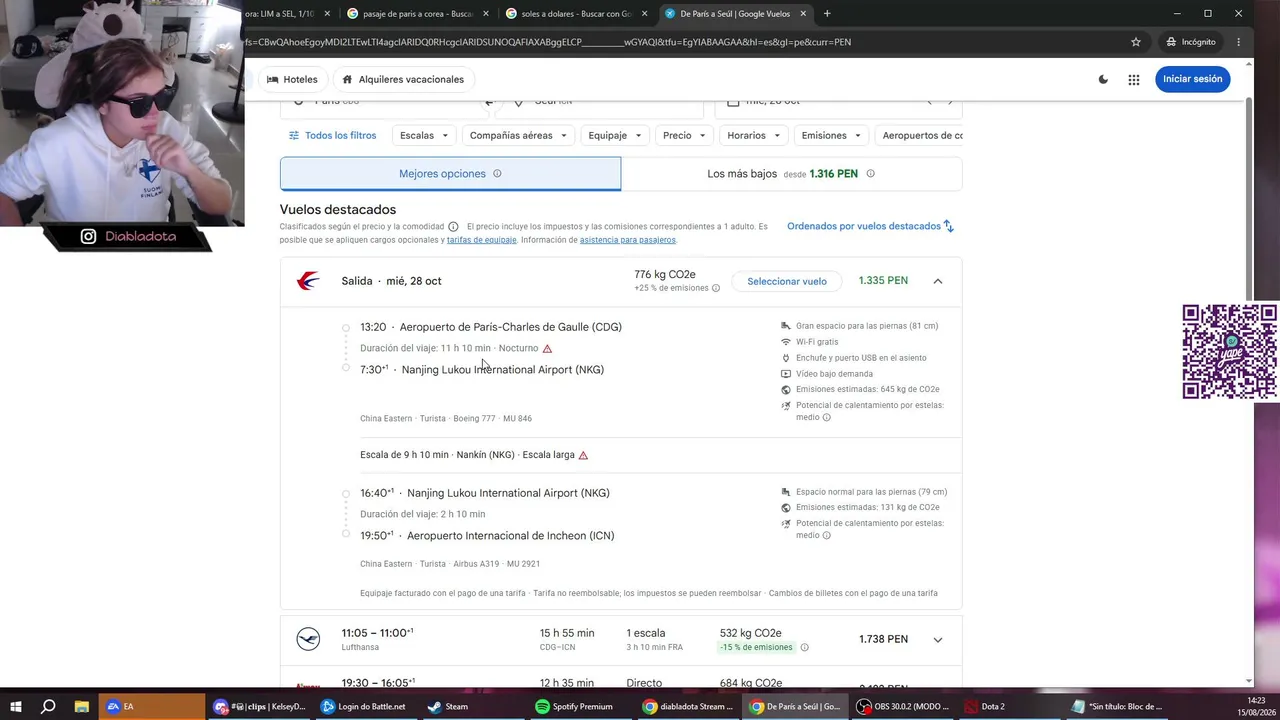Open the Horarios filter dropdown
Screen dimensions: 1280x720
[x=754, y=135]
